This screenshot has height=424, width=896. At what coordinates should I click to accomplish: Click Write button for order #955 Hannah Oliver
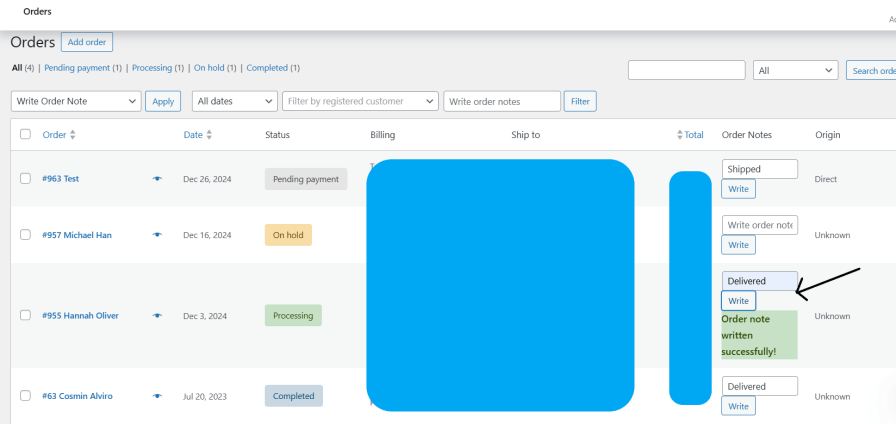coord(738,301)
